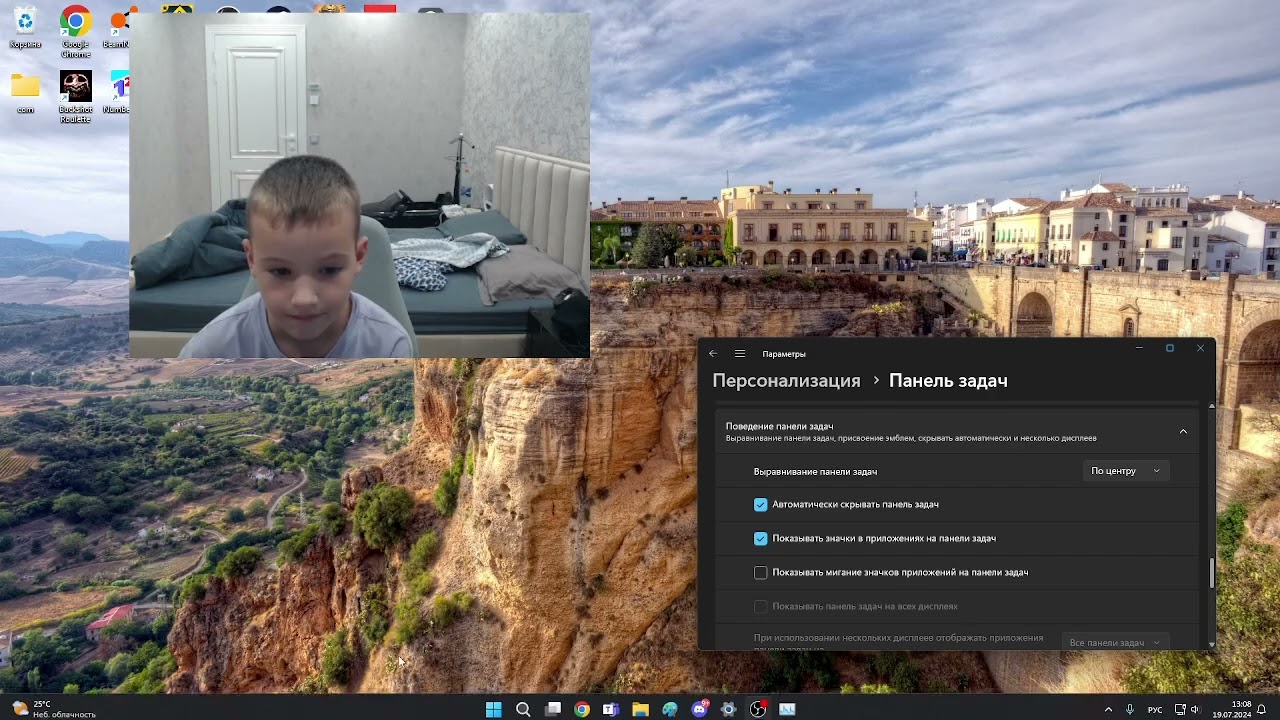The image size is (1280, 720).
Task: Open the monitor graph app on taskbar
Action: (x=787, y=709)
